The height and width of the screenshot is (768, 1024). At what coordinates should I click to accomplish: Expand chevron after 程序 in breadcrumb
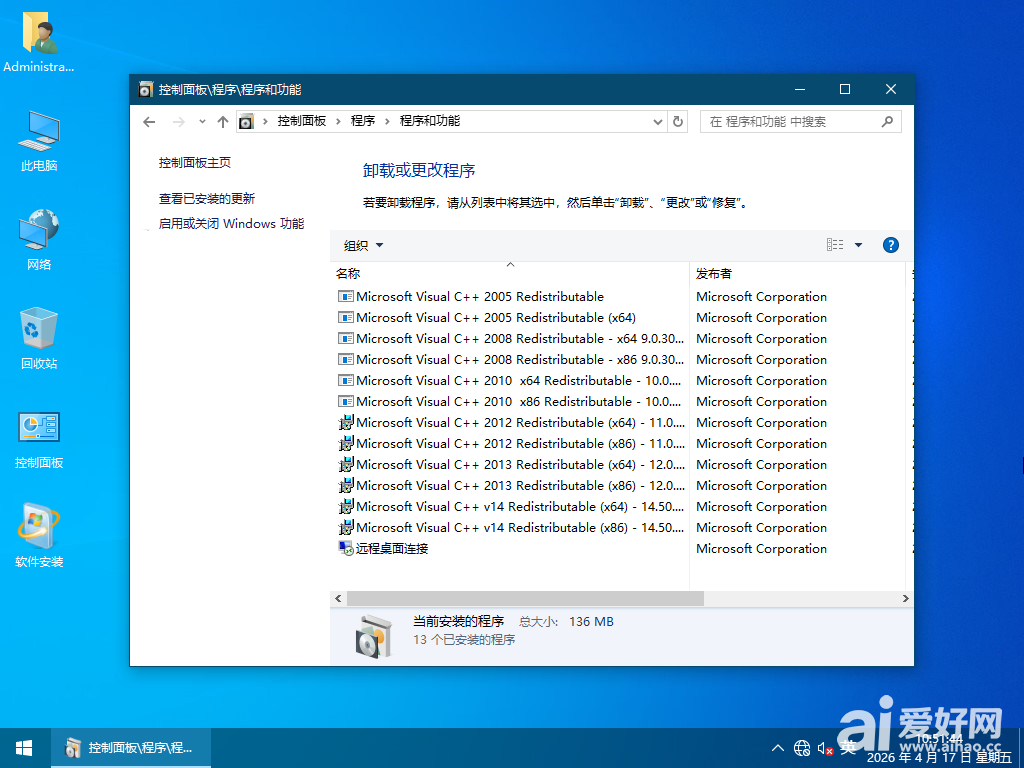click(387, 121)
